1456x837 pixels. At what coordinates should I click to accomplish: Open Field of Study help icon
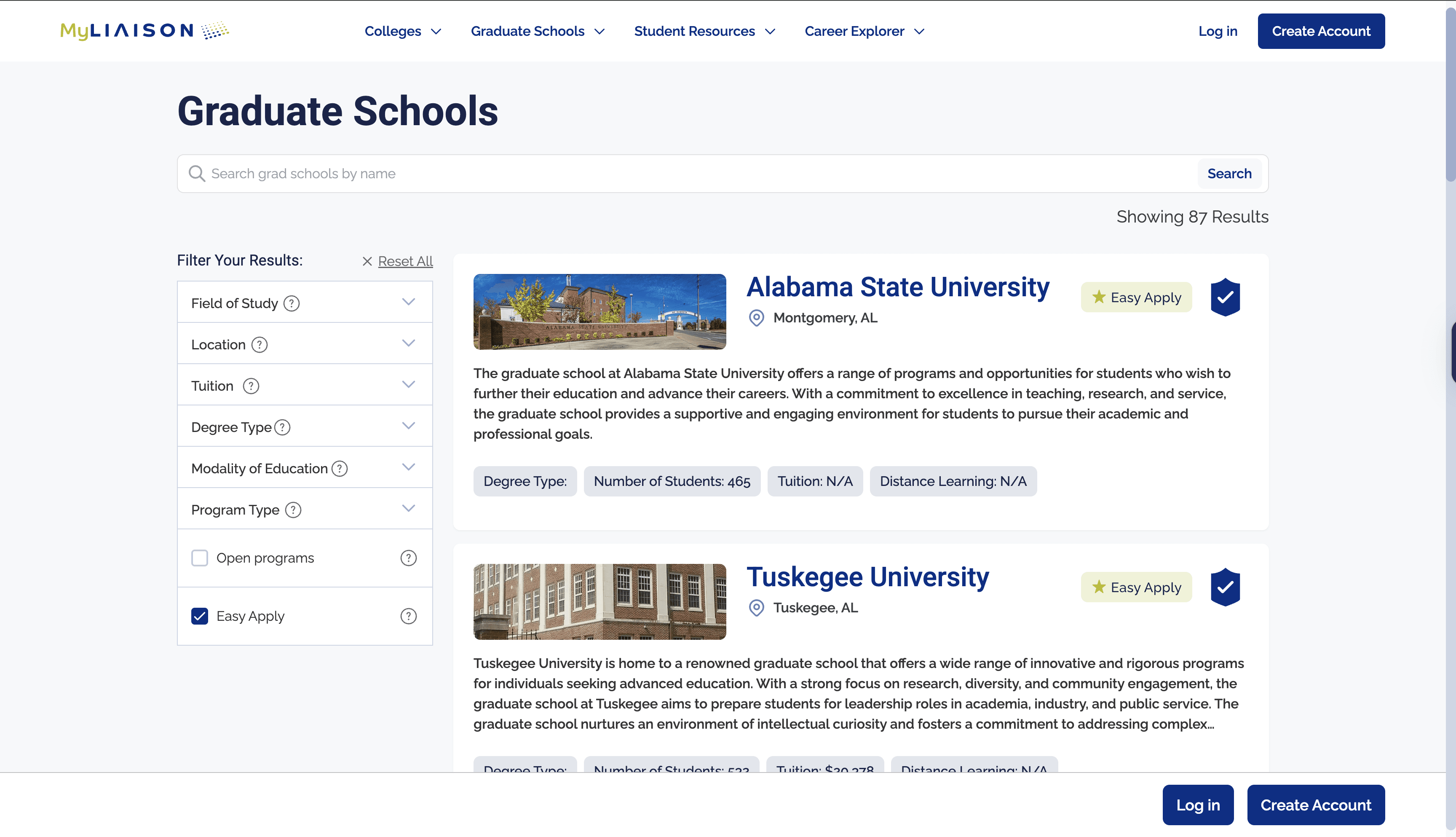(292, 303)
